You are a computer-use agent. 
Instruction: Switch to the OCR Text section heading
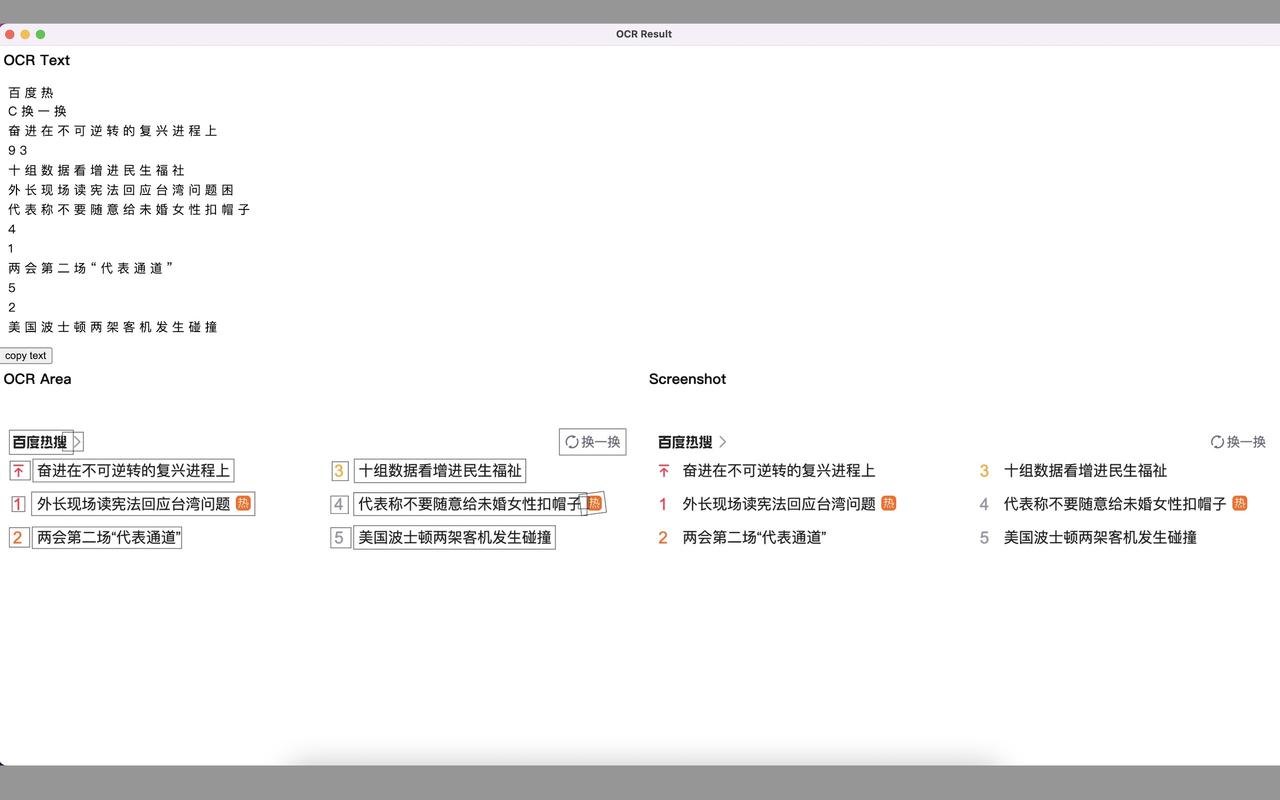pos(37,60)
